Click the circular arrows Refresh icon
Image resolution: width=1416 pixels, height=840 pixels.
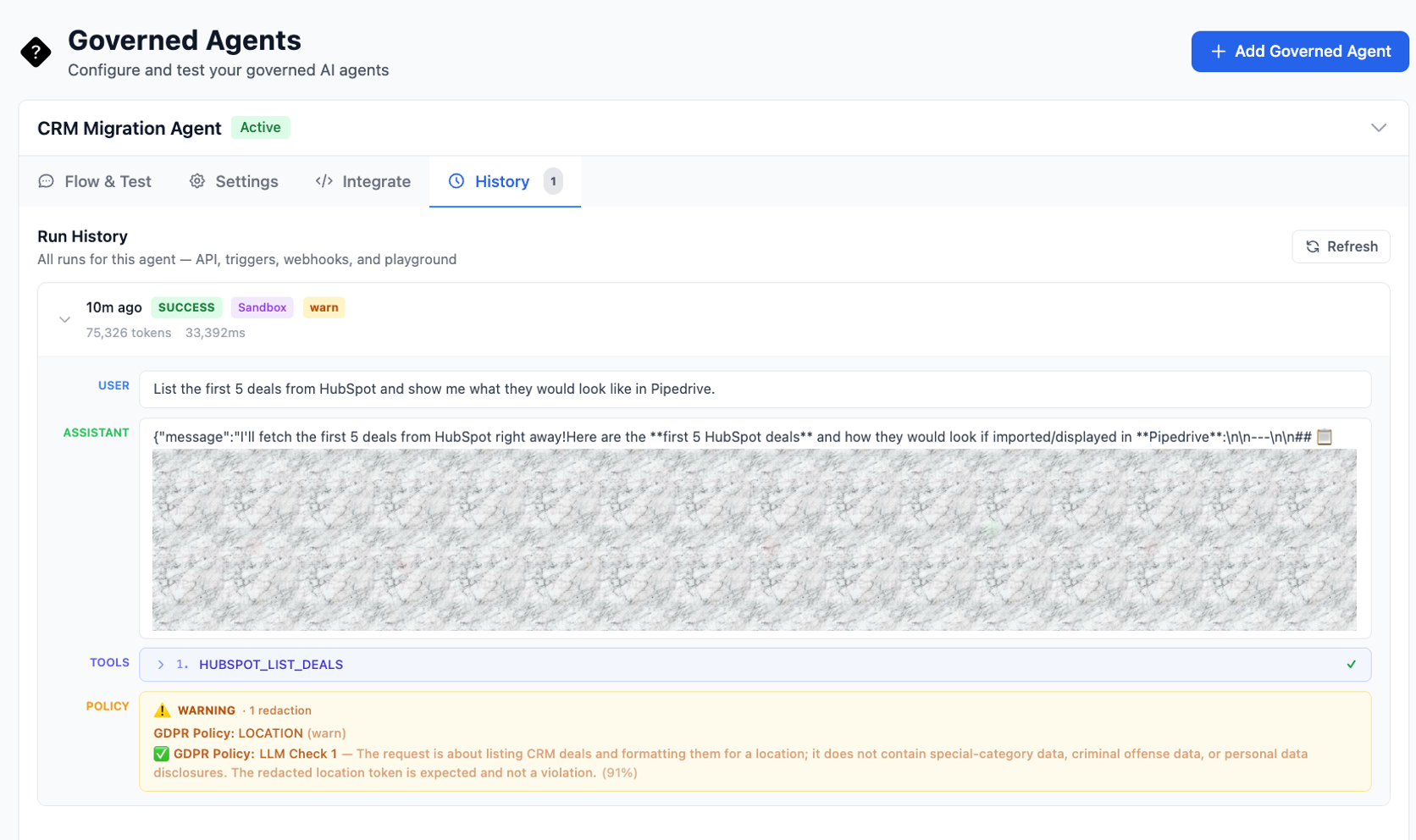click(x=1313, y=246)
